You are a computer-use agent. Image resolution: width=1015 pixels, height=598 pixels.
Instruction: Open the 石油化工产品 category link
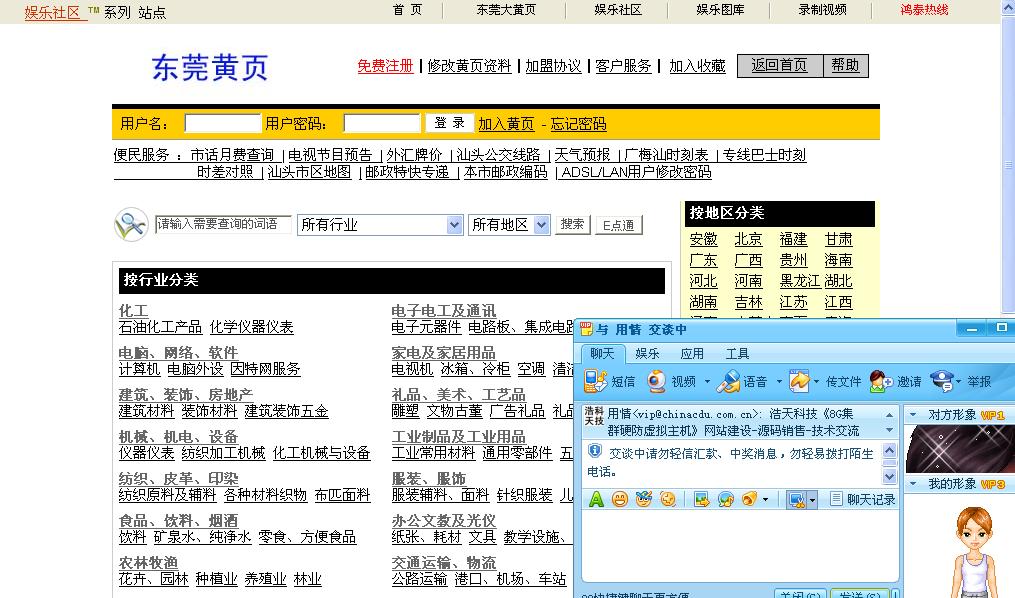point(161,327)
